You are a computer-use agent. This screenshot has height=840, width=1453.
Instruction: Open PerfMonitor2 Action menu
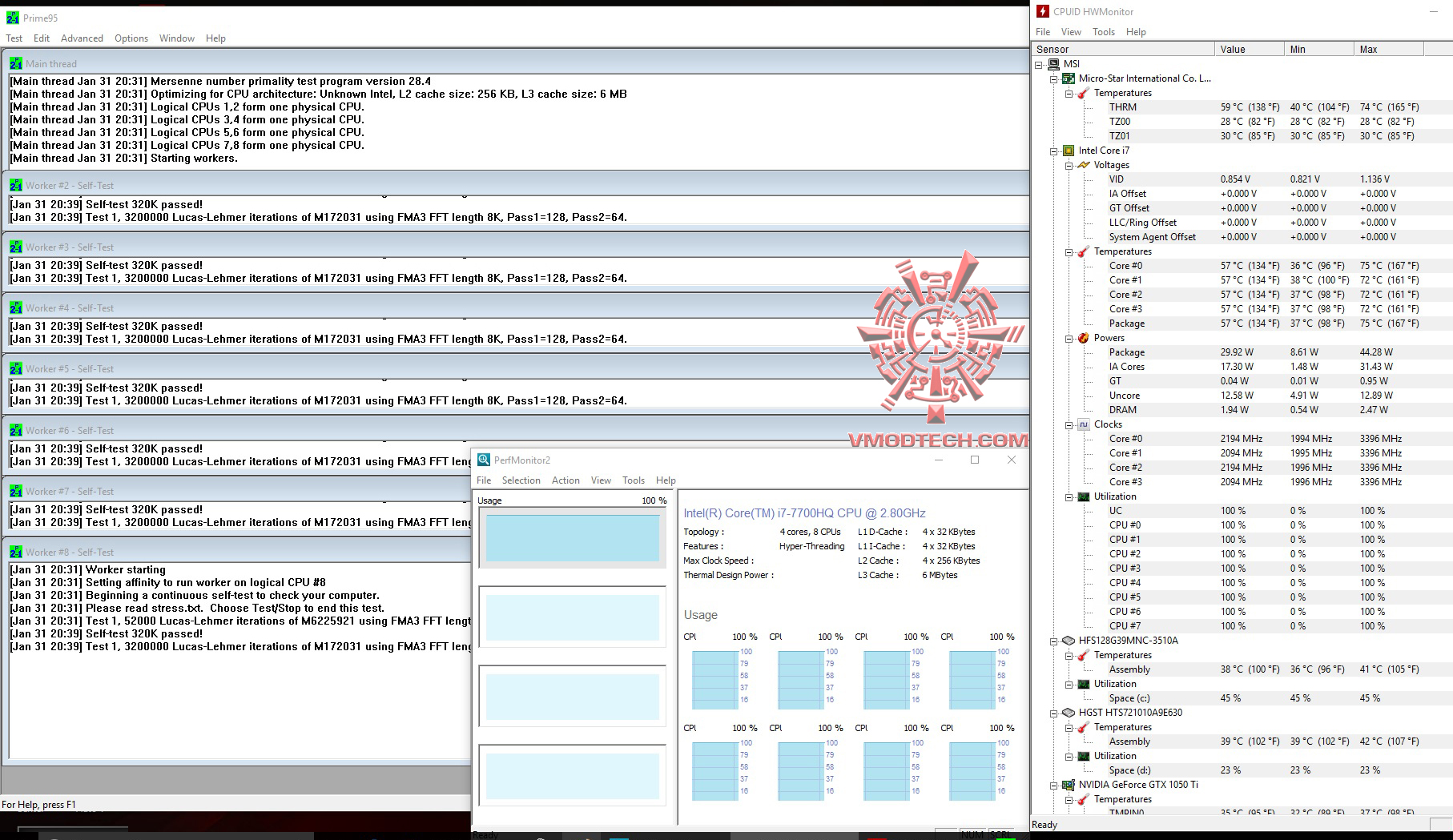click(x=566, y=480)
